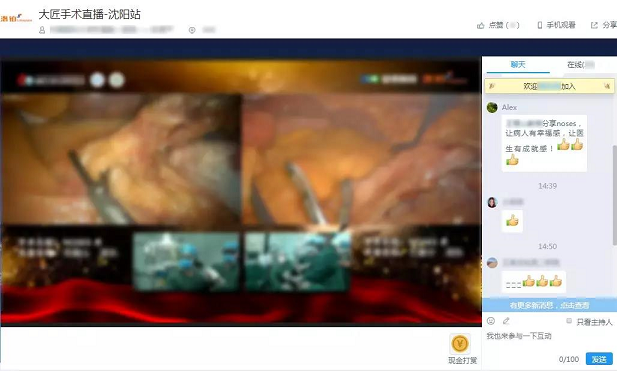Open 手机观看 mobile viewing option
This screenshot has height=371, width=617.
pos(556,25)
